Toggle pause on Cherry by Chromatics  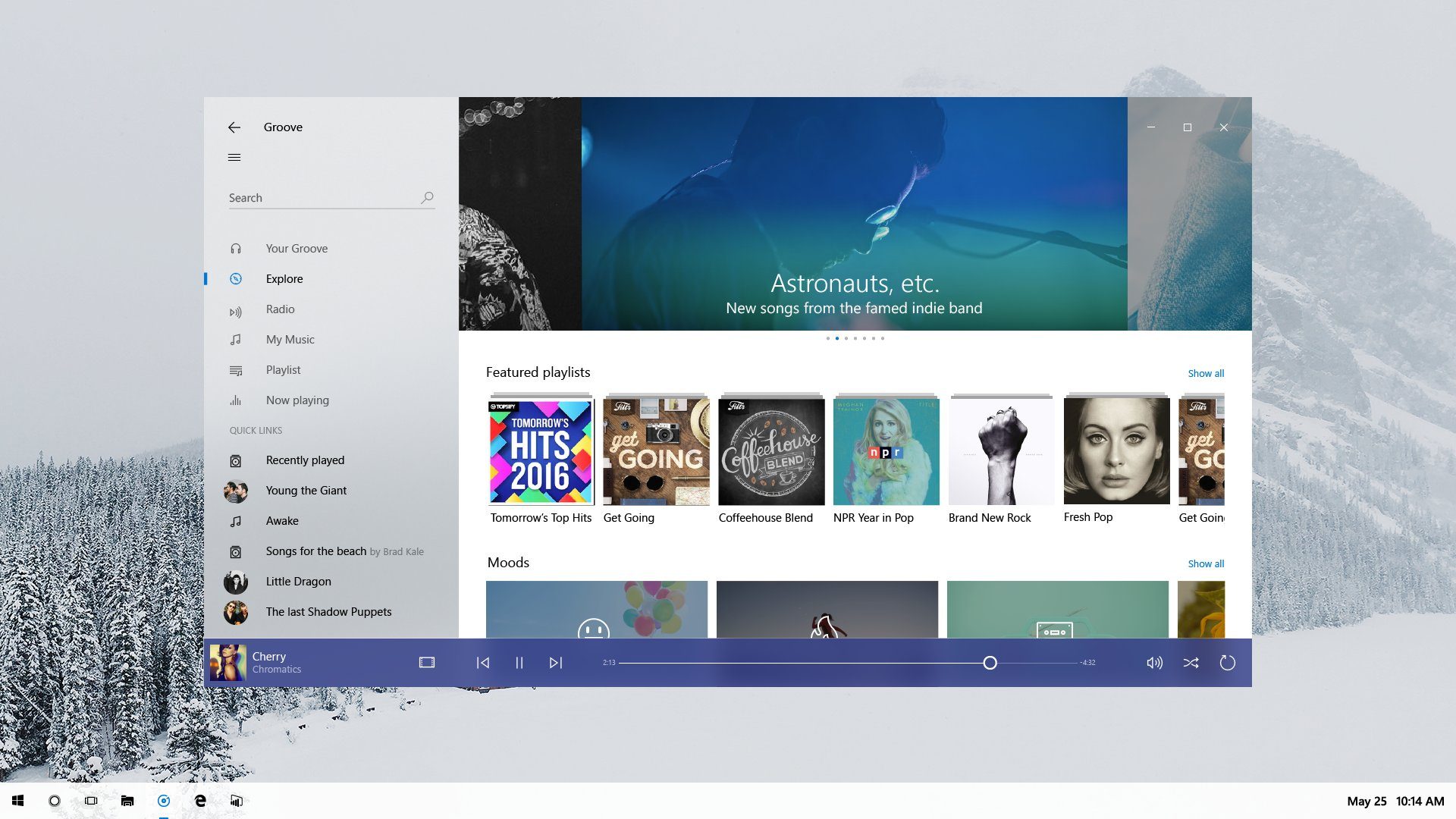[x=518, y=662]
